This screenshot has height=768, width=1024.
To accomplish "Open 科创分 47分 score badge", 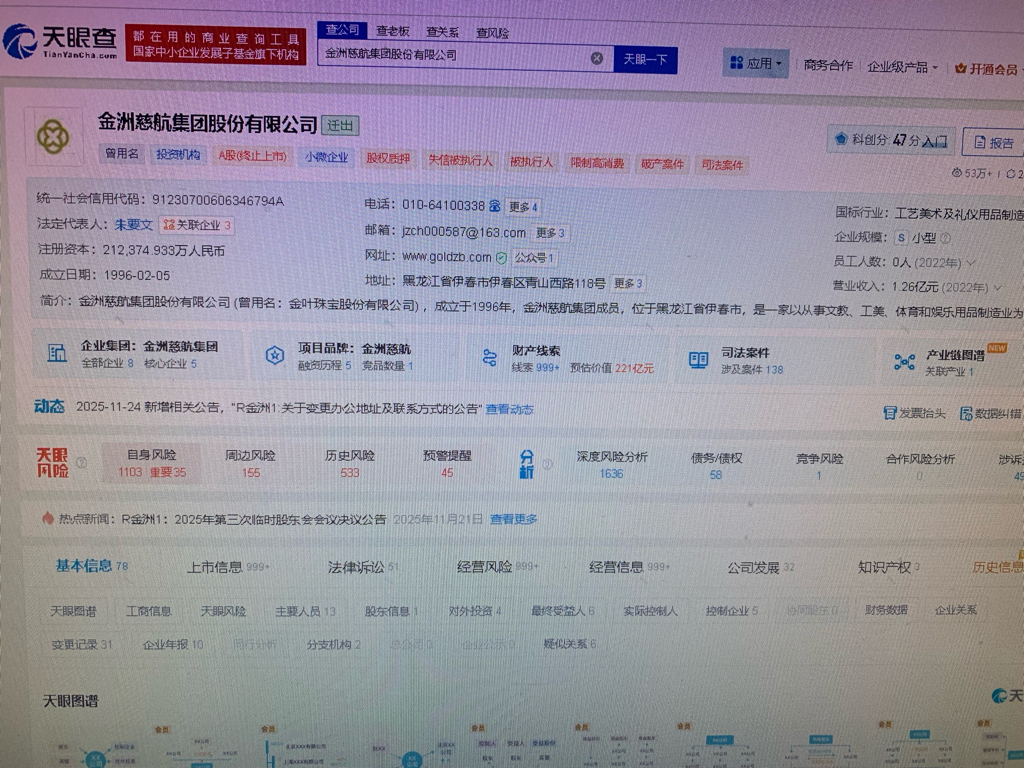I will tap(891, 140).
